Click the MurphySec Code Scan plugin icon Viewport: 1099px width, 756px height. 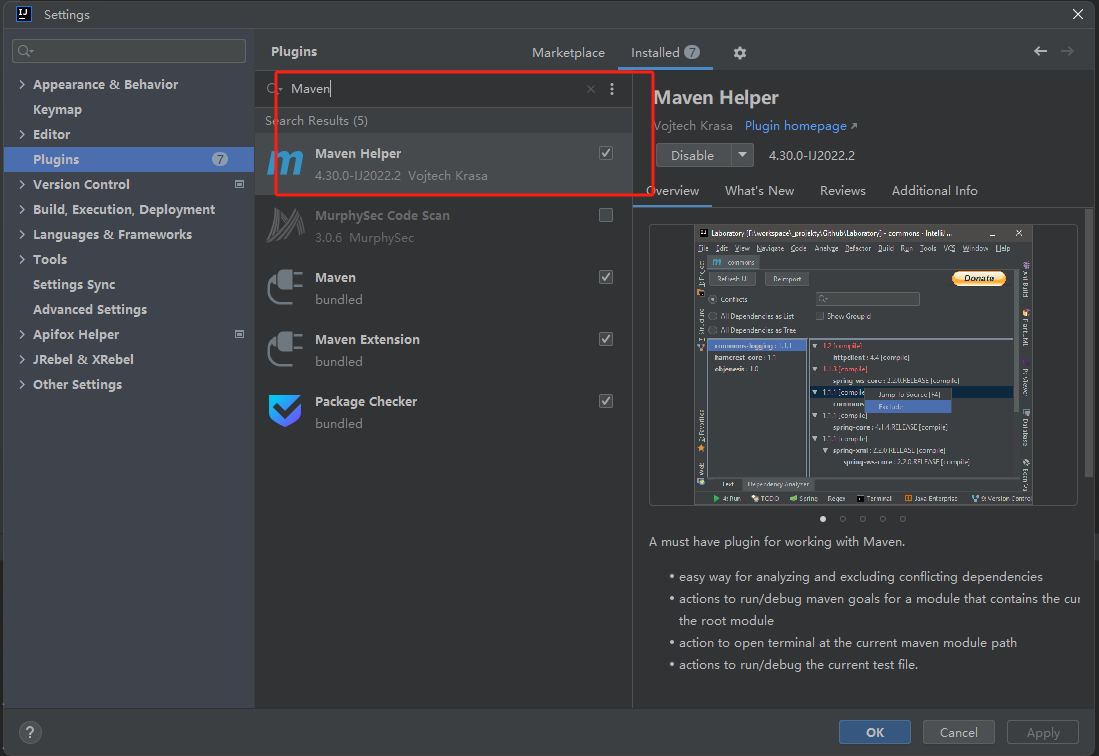pyautogui.click(x=285, y=226)
